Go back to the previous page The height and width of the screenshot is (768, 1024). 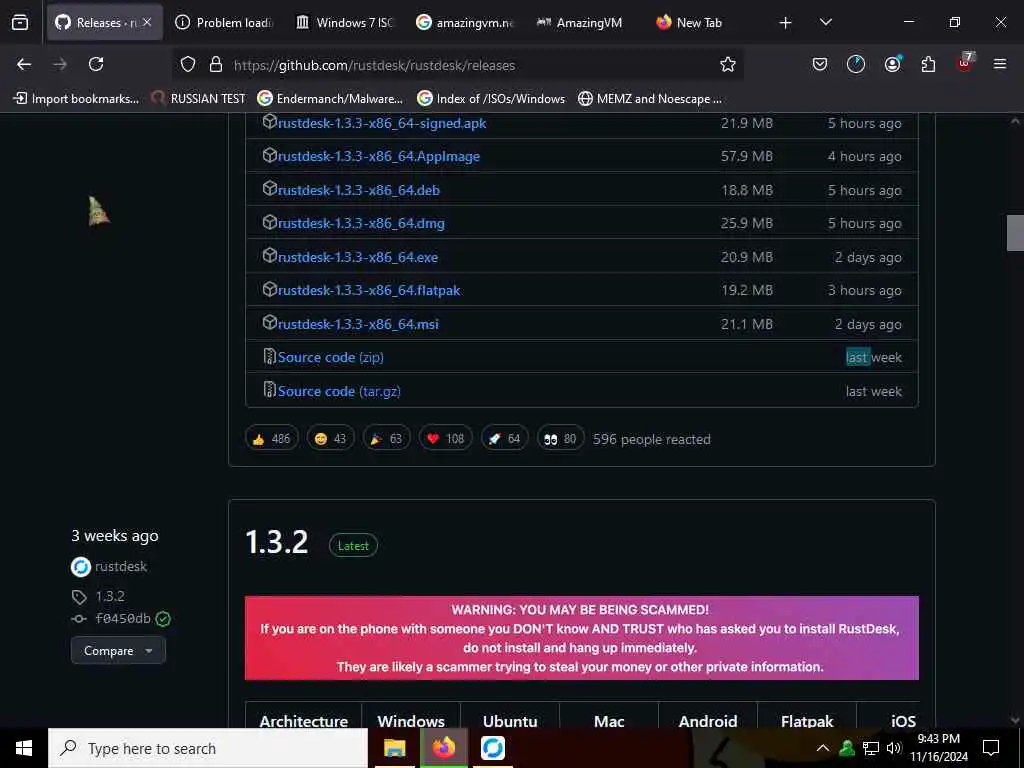coord(24,64)
